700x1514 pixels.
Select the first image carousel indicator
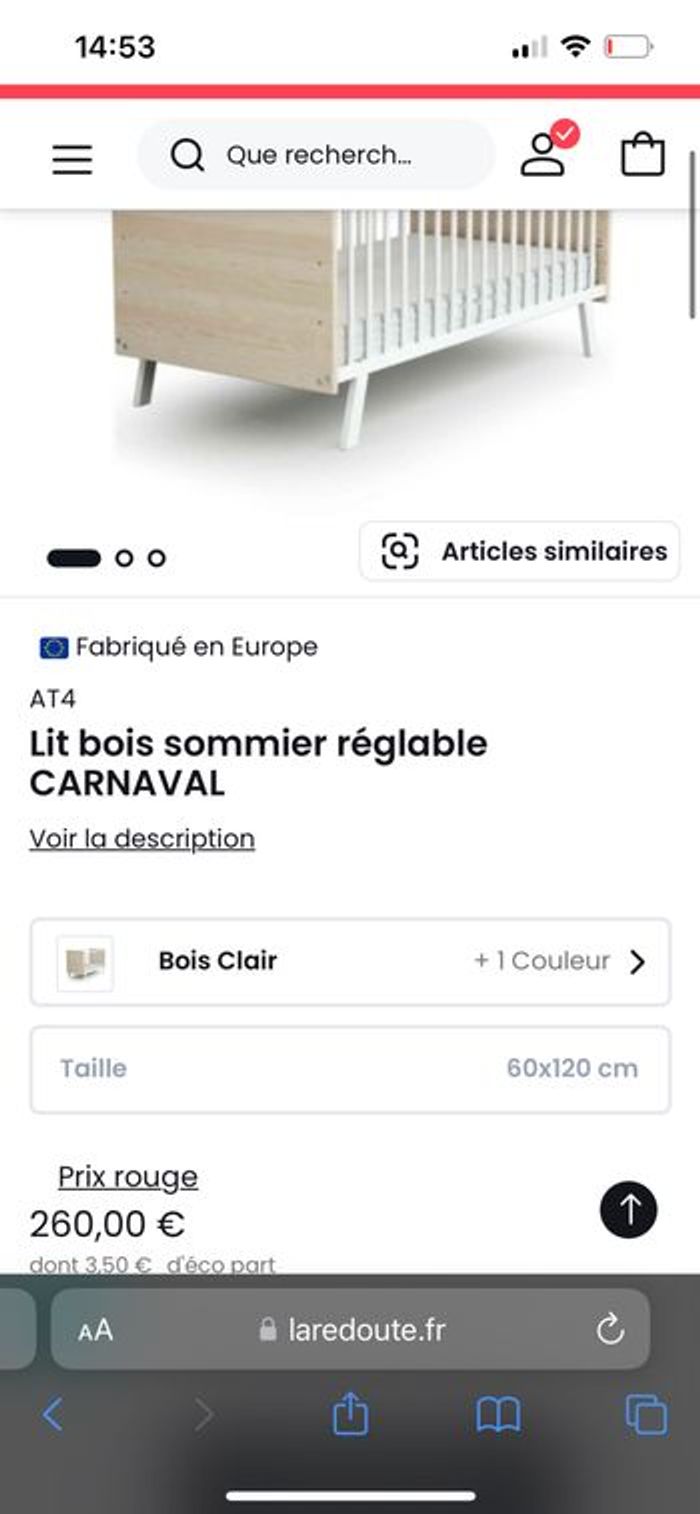pyautogui.click(x=74, y=558)
